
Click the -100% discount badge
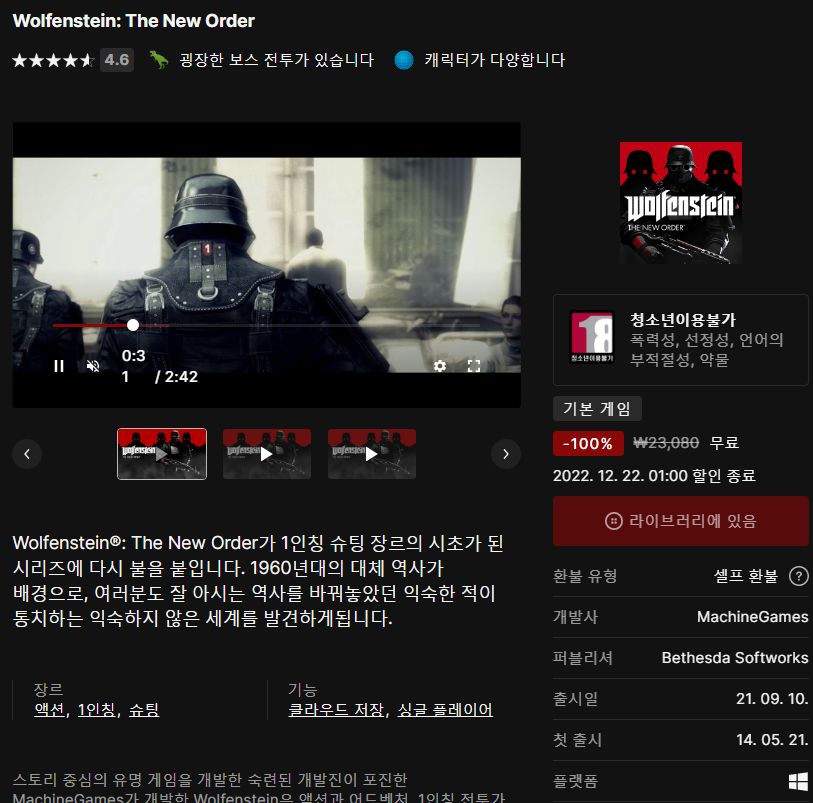(588, 444)
